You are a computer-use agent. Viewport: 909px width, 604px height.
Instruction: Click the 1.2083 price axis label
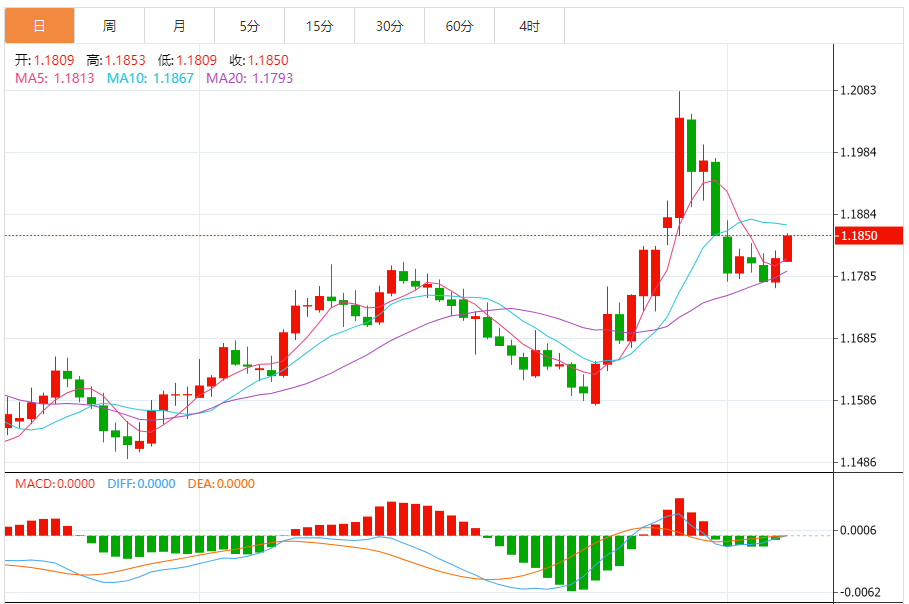pyautogui.click(x=858, y=90)
